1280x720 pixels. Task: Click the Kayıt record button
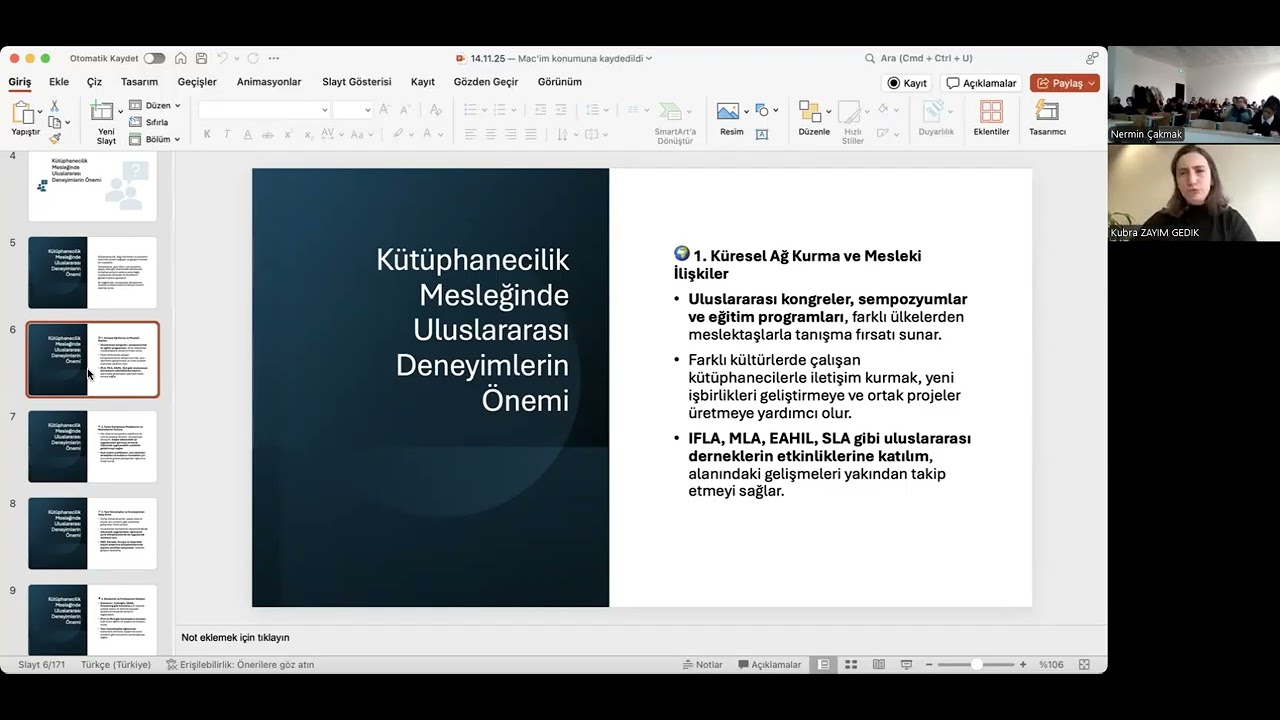coord(907,83)
